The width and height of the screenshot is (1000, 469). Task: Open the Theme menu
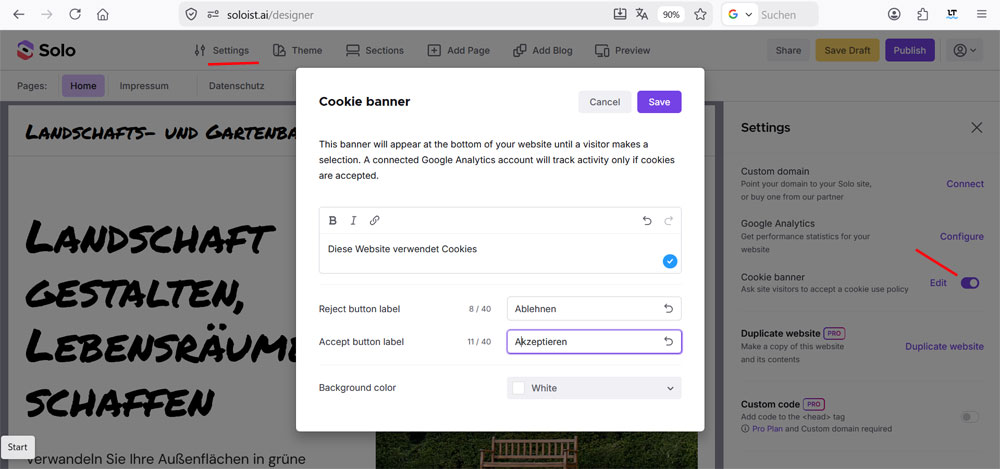point(297,50)
